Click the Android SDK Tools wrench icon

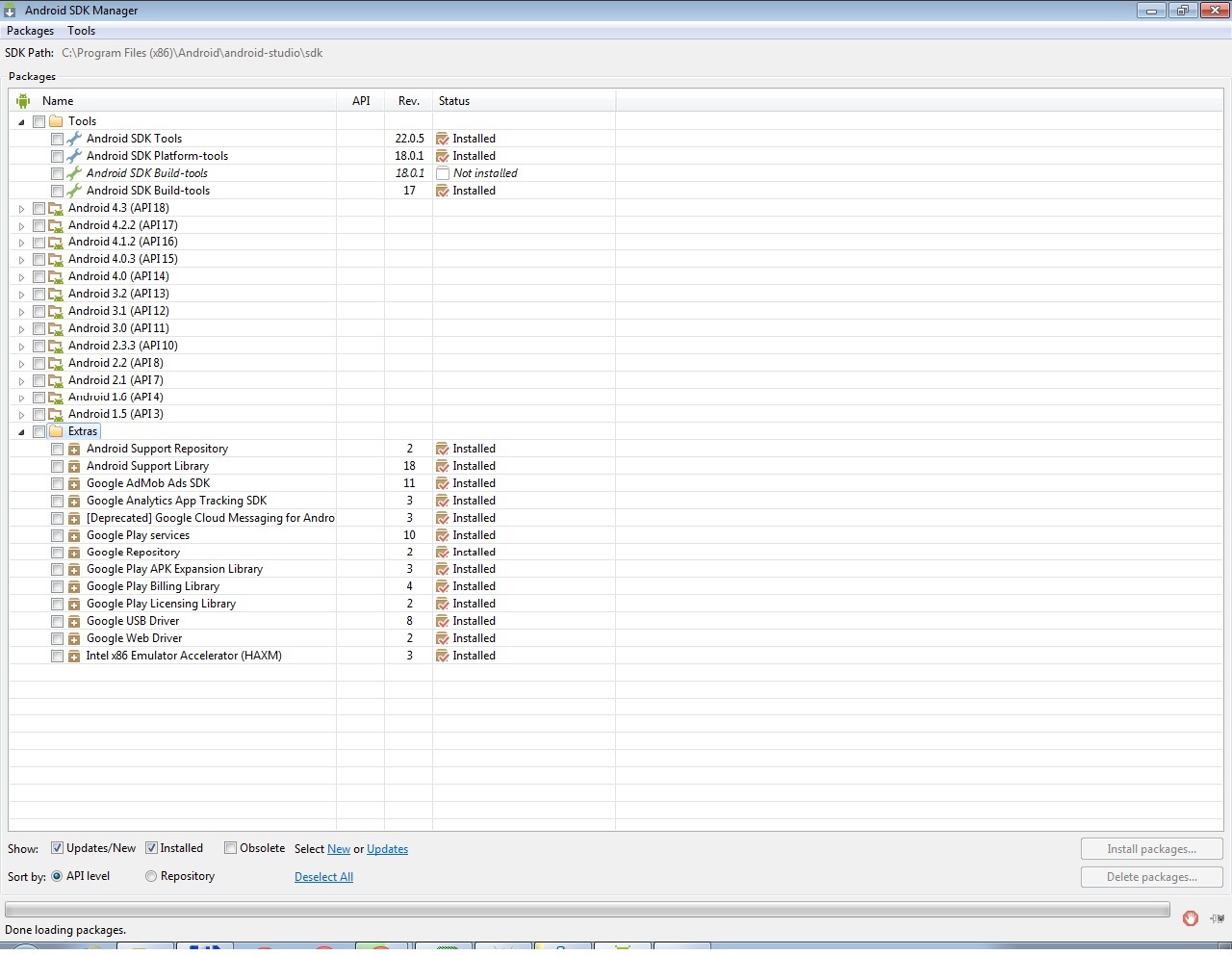click(74, 139)
